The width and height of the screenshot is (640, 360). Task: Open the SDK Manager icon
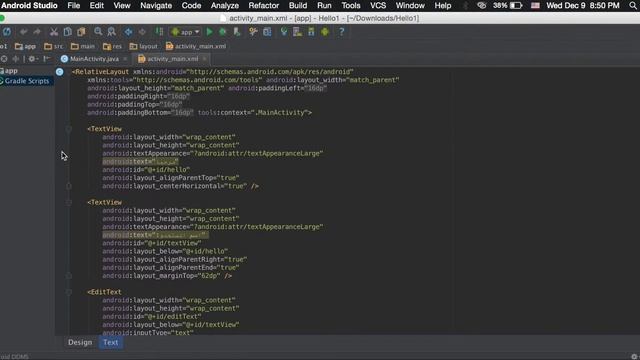311,32
